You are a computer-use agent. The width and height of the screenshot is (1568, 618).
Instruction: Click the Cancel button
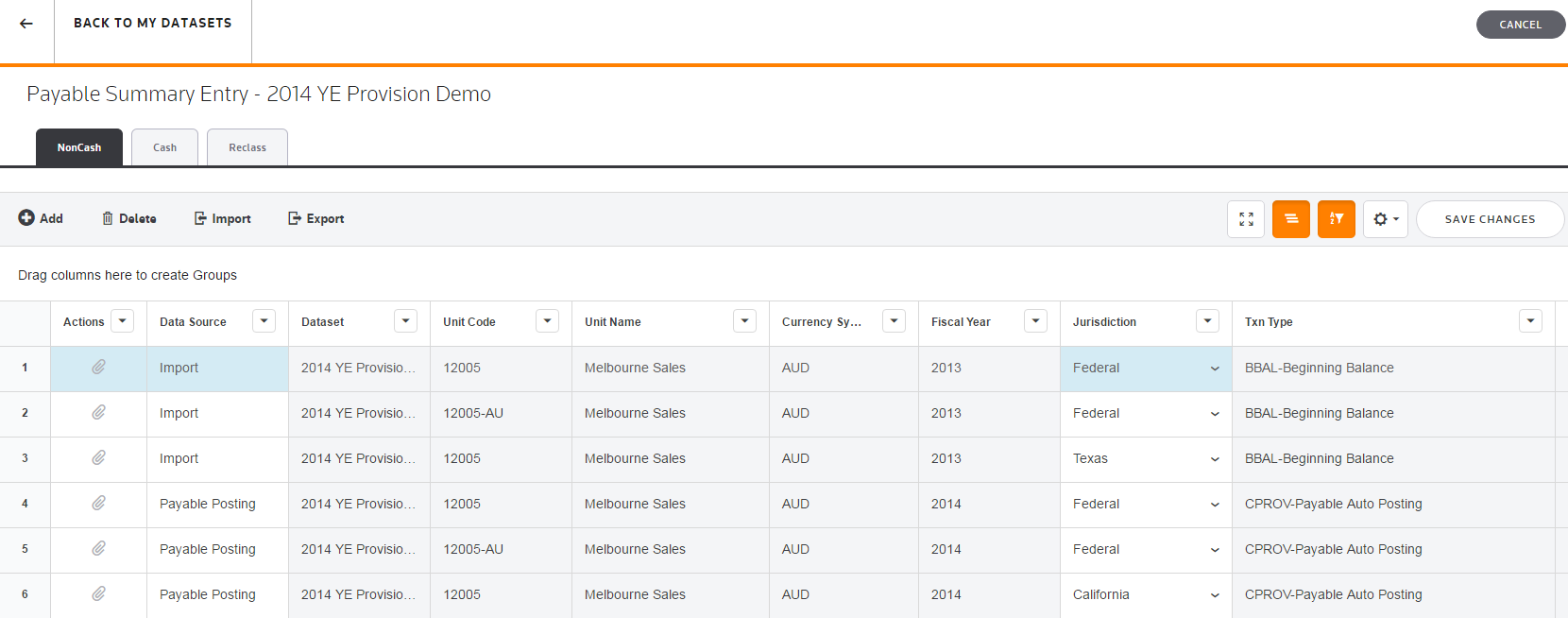pos(1520,25)
